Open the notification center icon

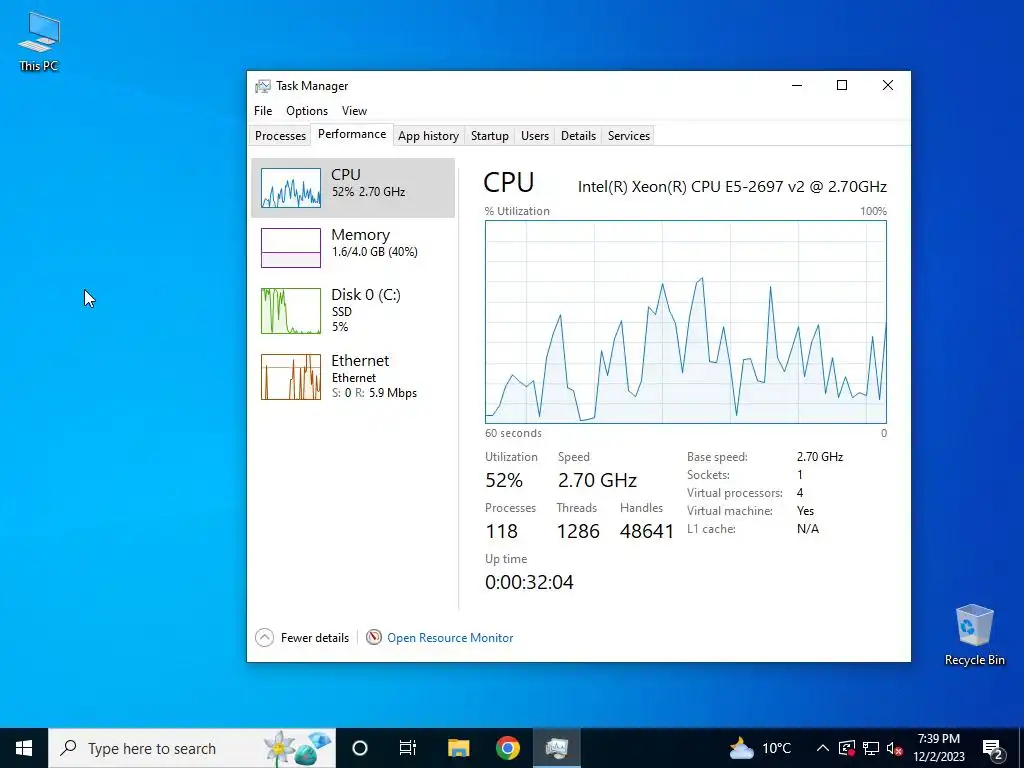tap(993, 748)
